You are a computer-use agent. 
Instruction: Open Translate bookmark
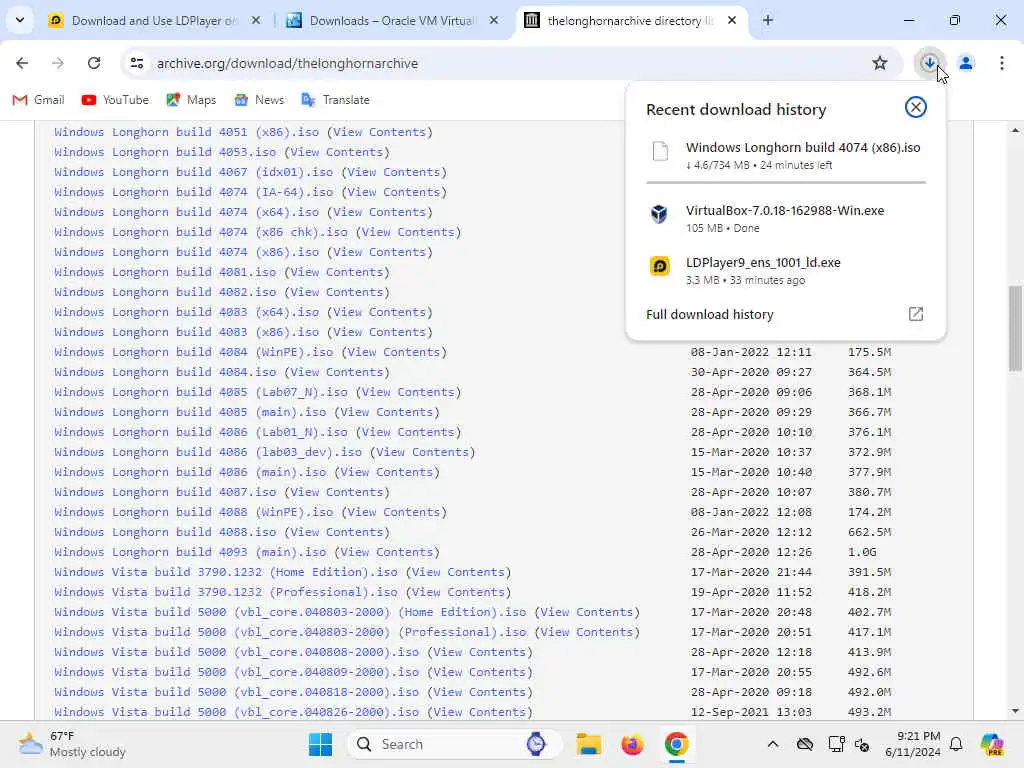[x=336, y=100]
